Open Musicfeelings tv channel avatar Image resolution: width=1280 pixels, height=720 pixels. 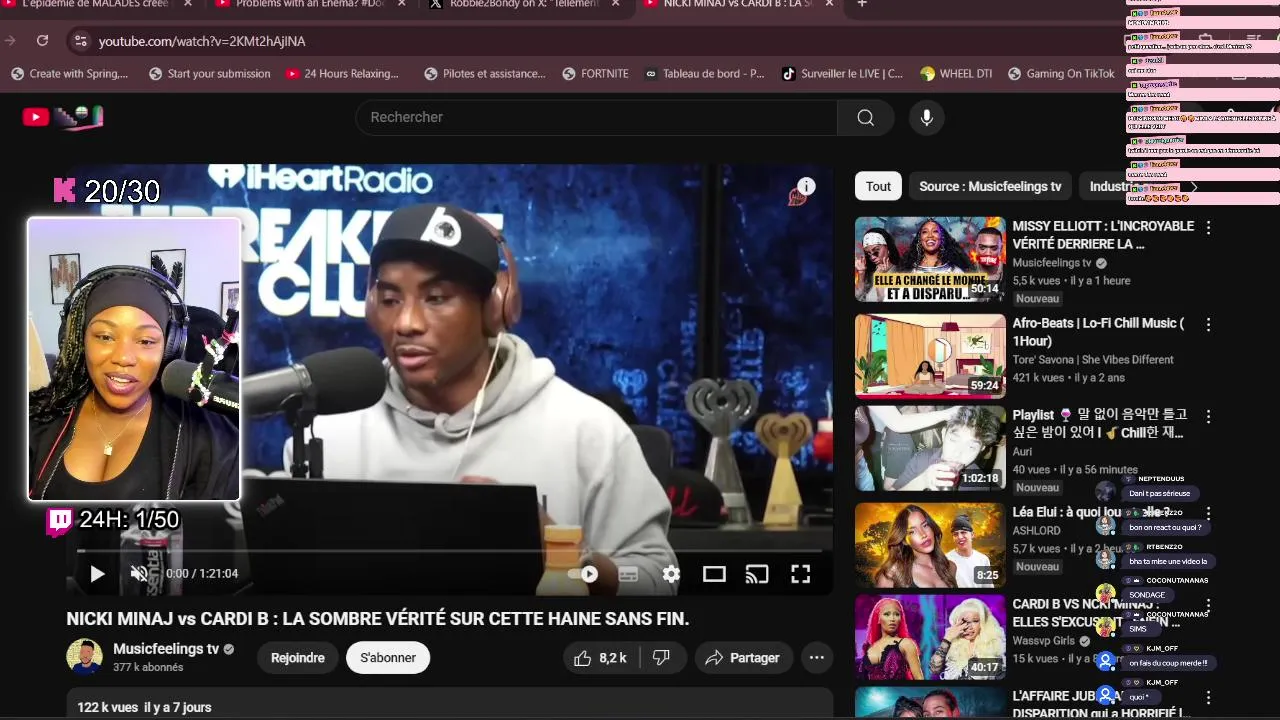point(84,657)
